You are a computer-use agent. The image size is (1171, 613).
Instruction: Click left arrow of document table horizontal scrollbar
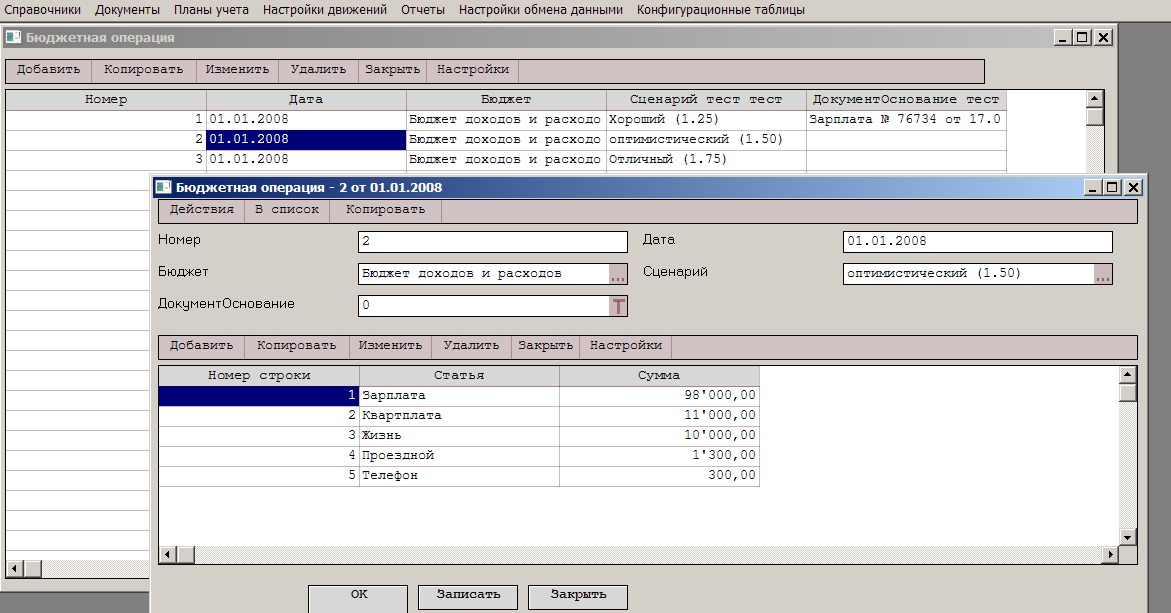point(167,555)
